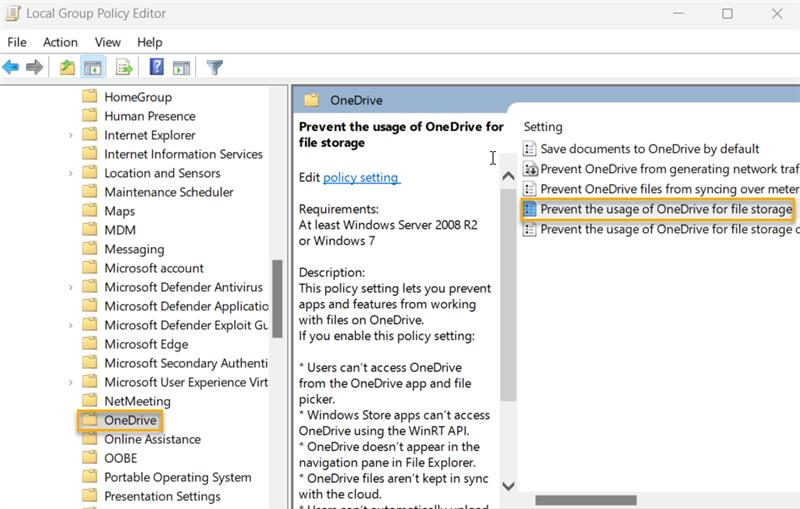Viewport: 800px width, 509px height.
Task: Toggle the show/hide action pane icon
Action: pos(181,67)
